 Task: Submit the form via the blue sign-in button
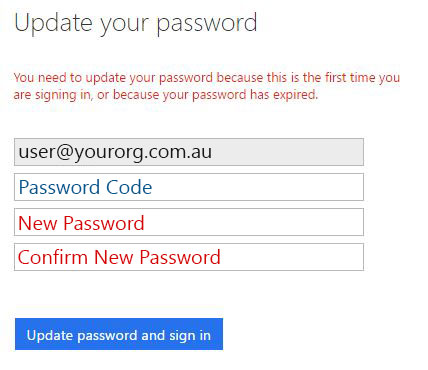119,334
